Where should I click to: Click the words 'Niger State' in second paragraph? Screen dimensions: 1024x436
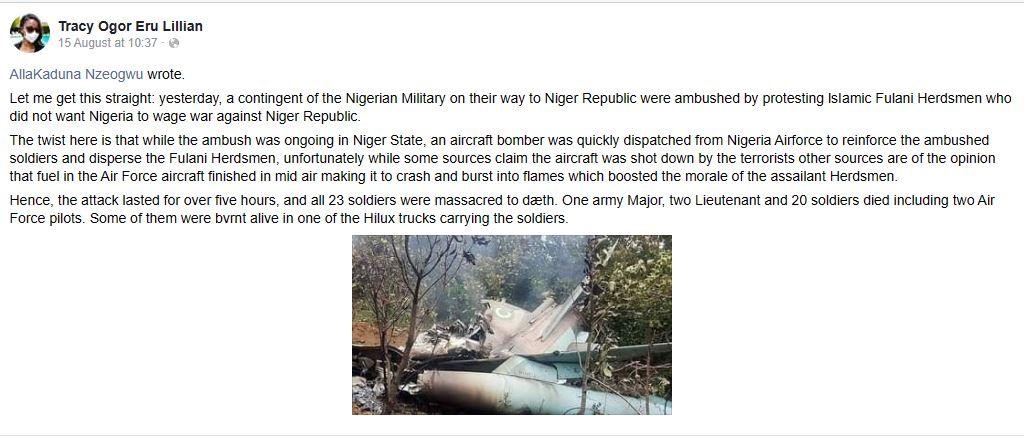pyautogui.click(x=388, y=141)
